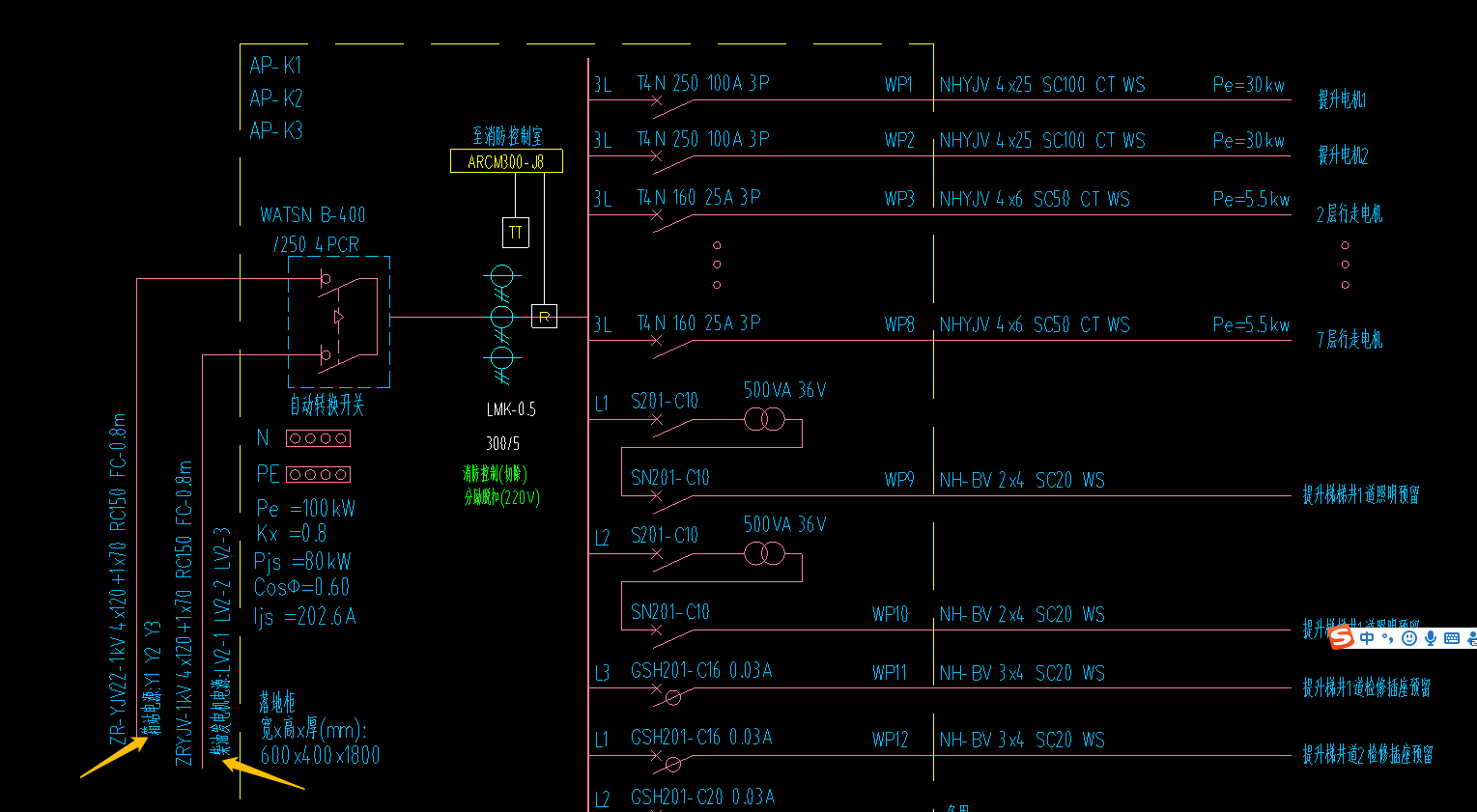Select the WP8 circuit label

coord(899,324)
